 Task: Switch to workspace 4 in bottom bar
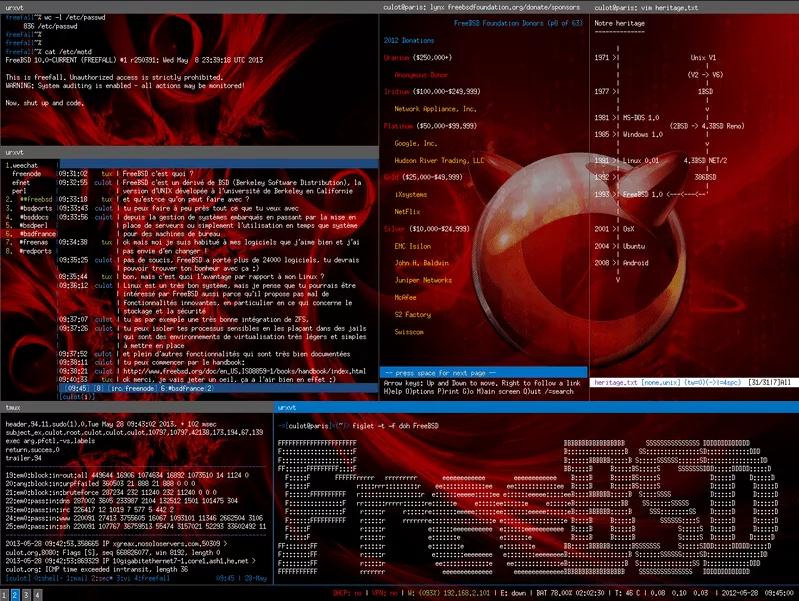[37, 594]
